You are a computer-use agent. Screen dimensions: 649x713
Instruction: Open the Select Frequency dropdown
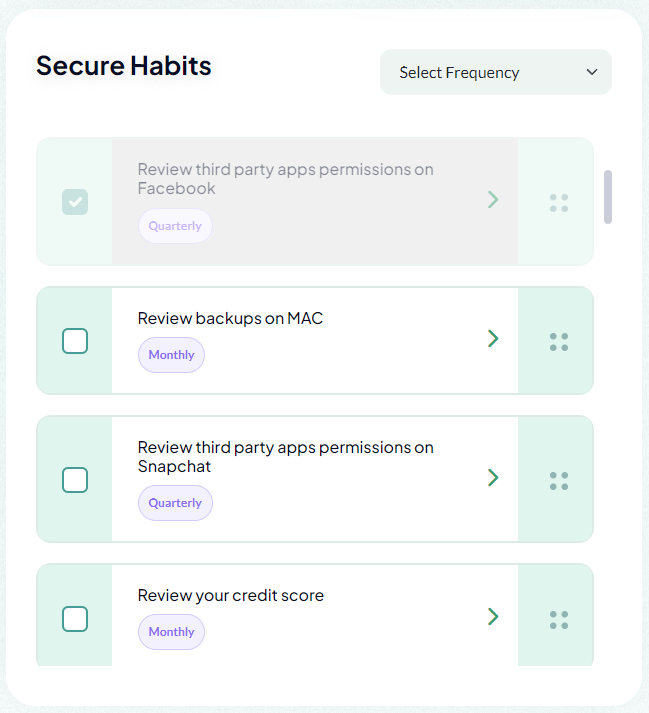click(496, 72)
